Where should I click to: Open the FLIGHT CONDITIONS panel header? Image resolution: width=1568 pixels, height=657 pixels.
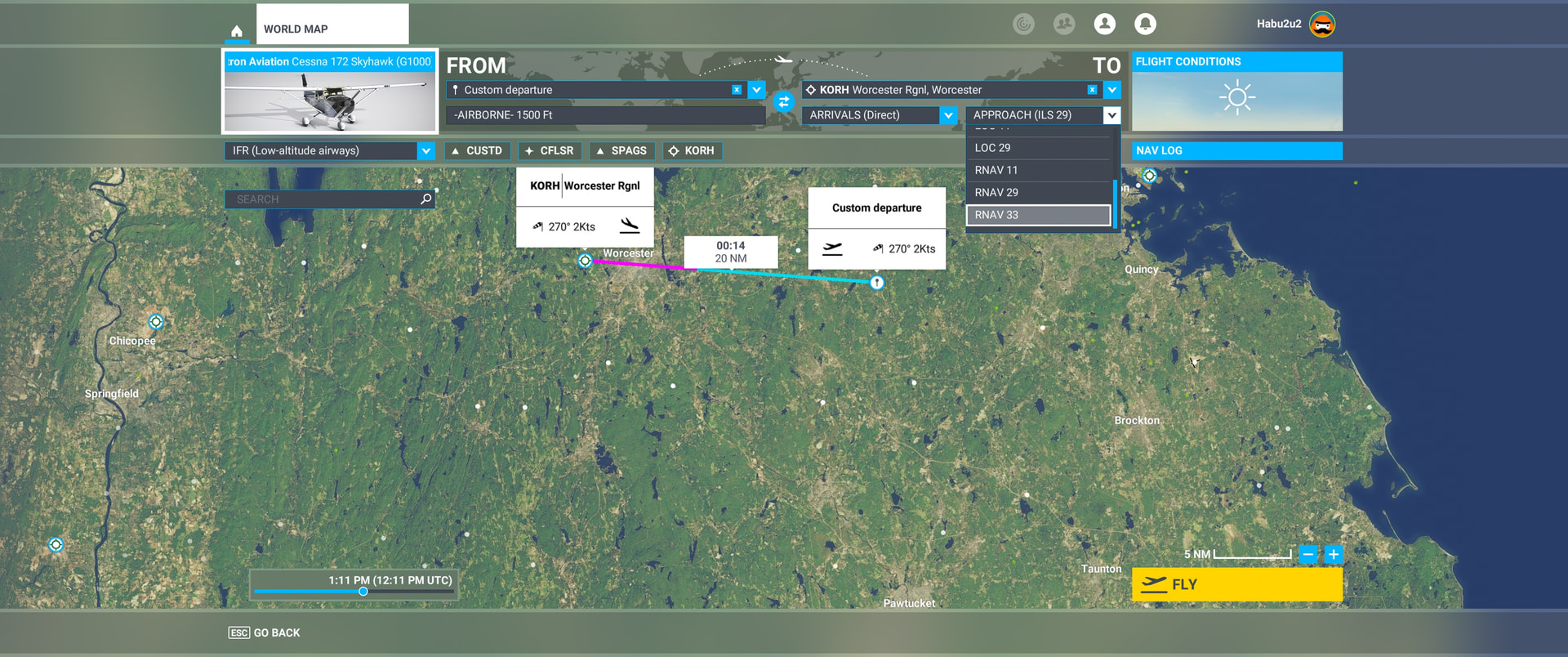coord(1237,61)
